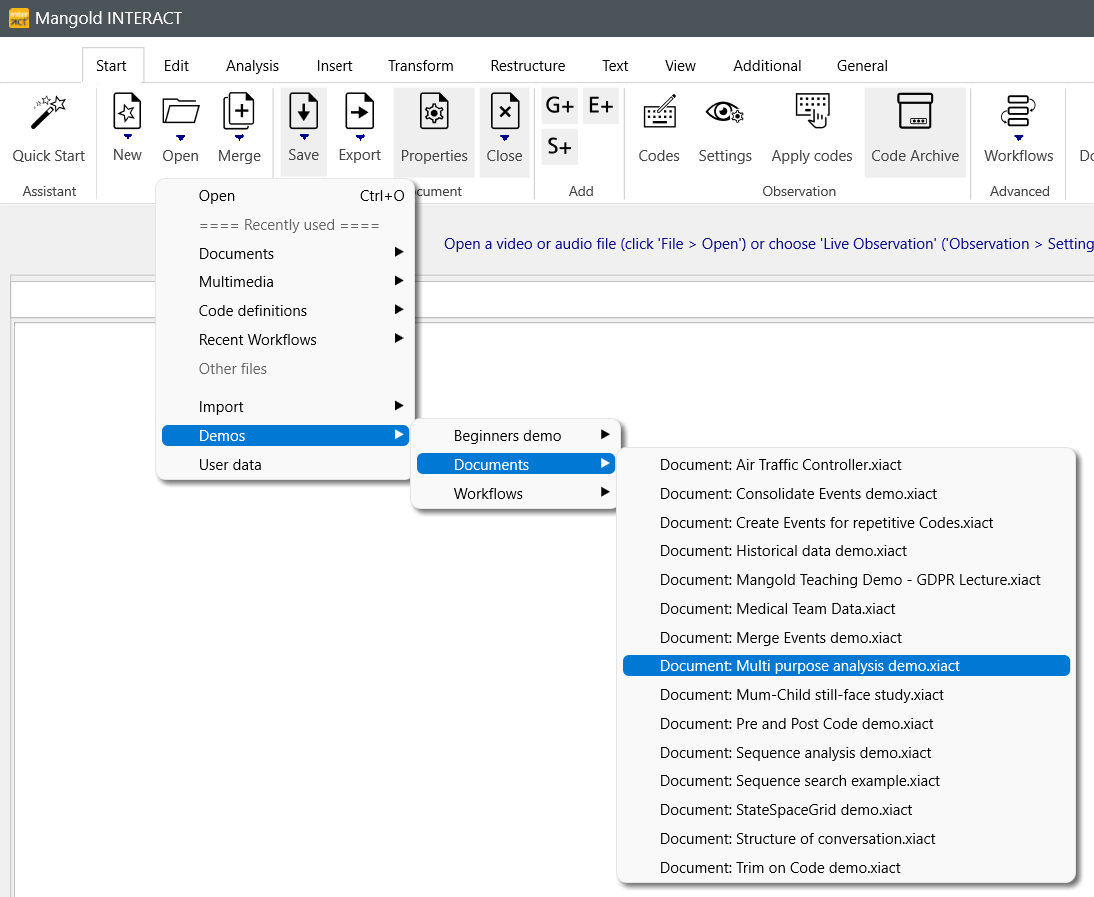Open the Beginners demo submenu
The image size is (1094, 897).
click(x=516, y=435)
